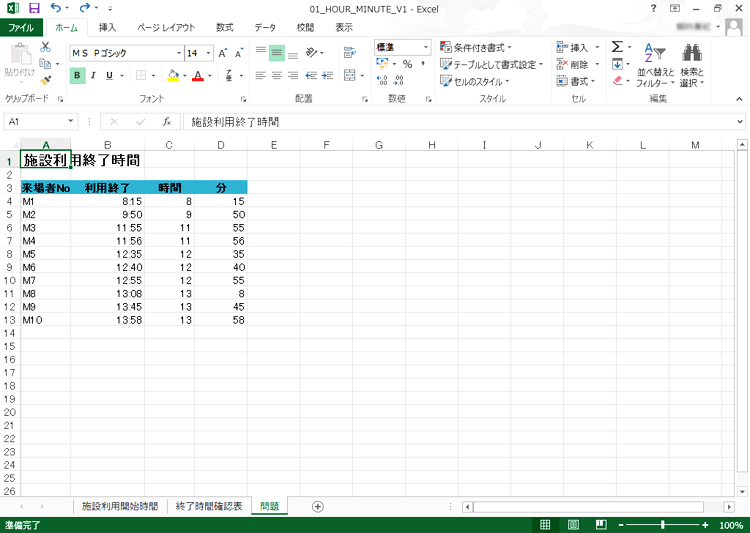This screenshot has width=750, height=533.
Task: Click the formula bar input
Action: click(459, 122)
